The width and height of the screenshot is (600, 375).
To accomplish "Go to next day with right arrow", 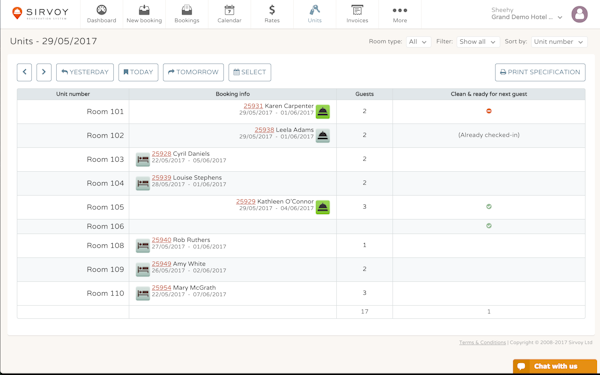I will (x=44, y=72).
